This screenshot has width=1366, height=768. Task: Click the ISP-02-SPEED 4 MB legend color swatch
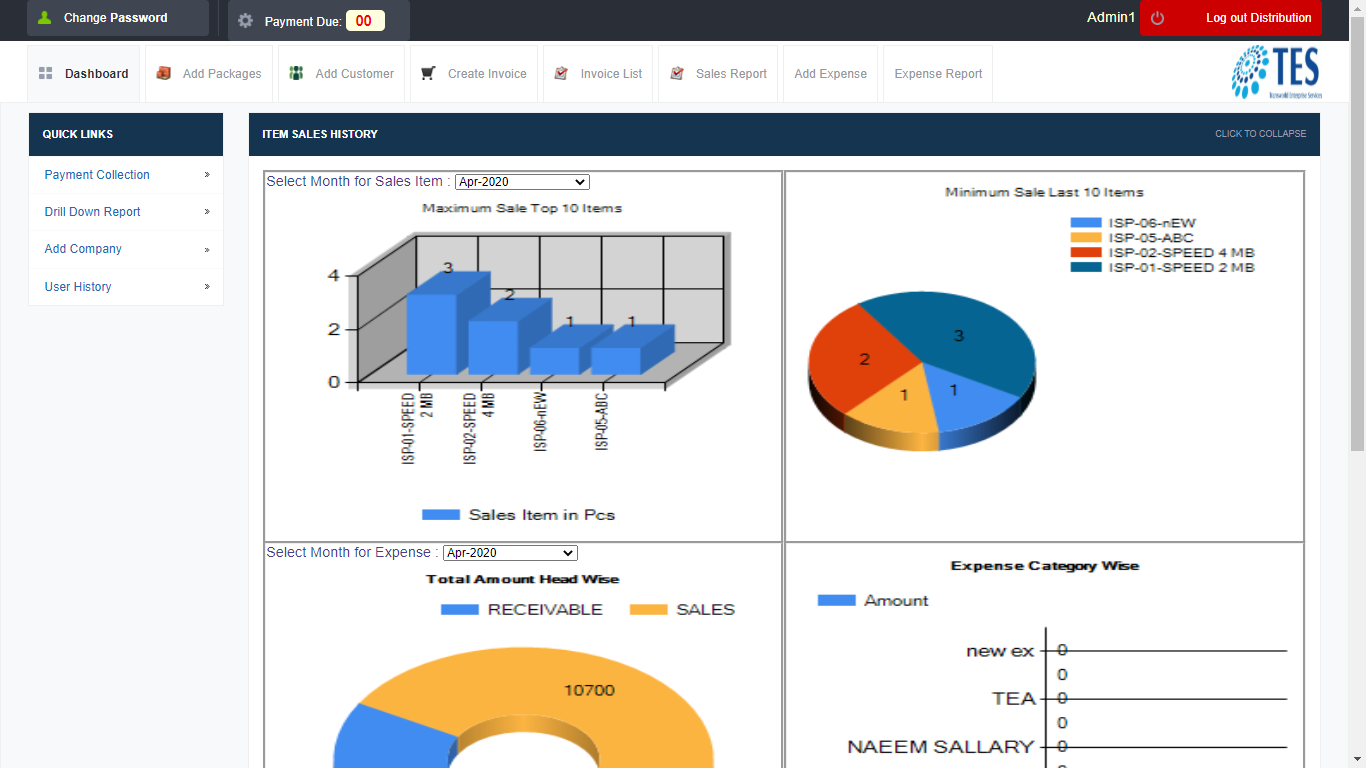(1085, 252)
